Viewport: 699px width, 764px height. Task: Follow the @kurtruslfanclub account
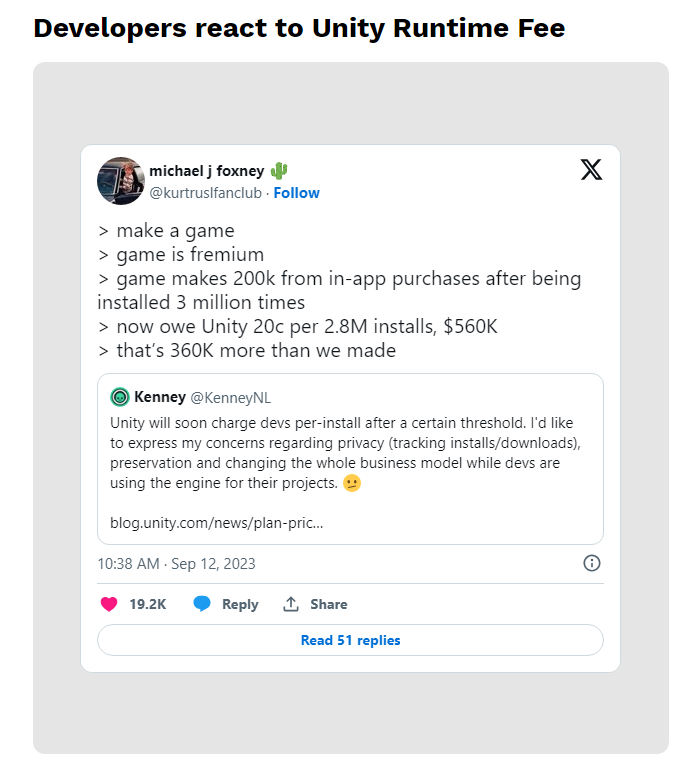pos(297,192)
